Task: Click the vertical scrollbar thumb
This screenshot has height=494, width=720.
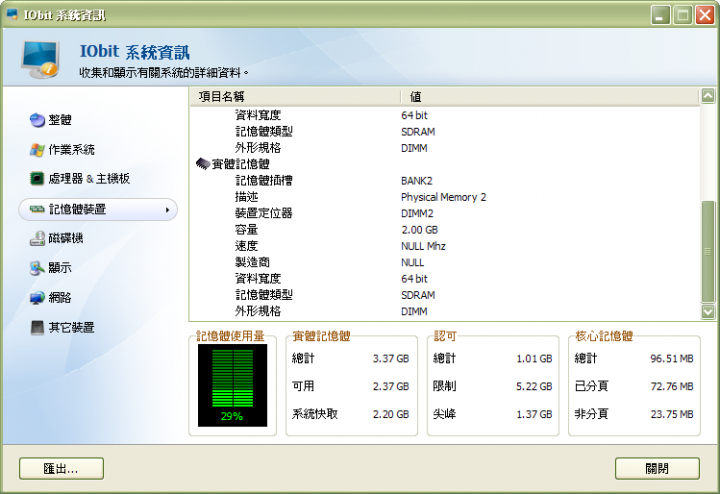Action: click(x=708, y=252)
